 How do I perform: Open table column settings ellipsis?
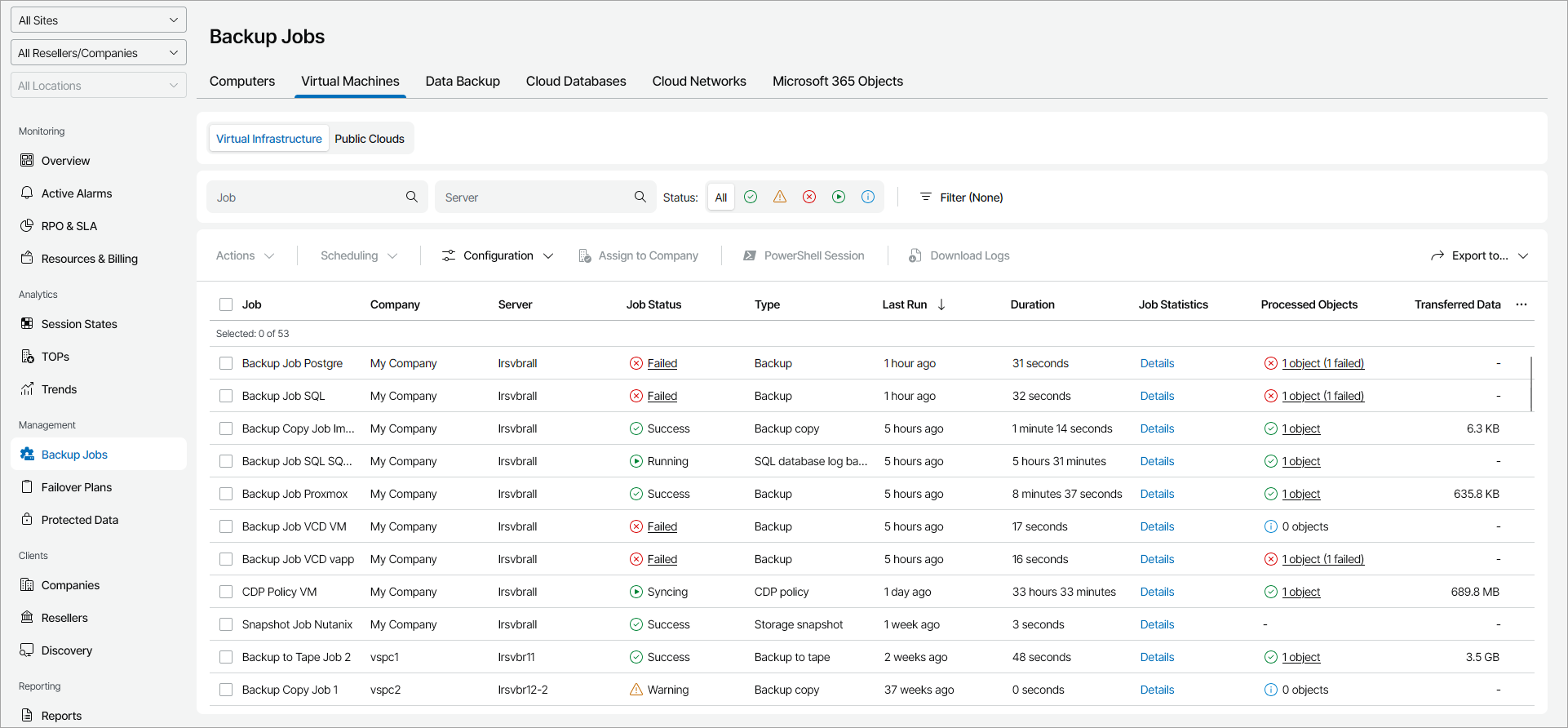pyautogui.click(x=1521, y=304)
